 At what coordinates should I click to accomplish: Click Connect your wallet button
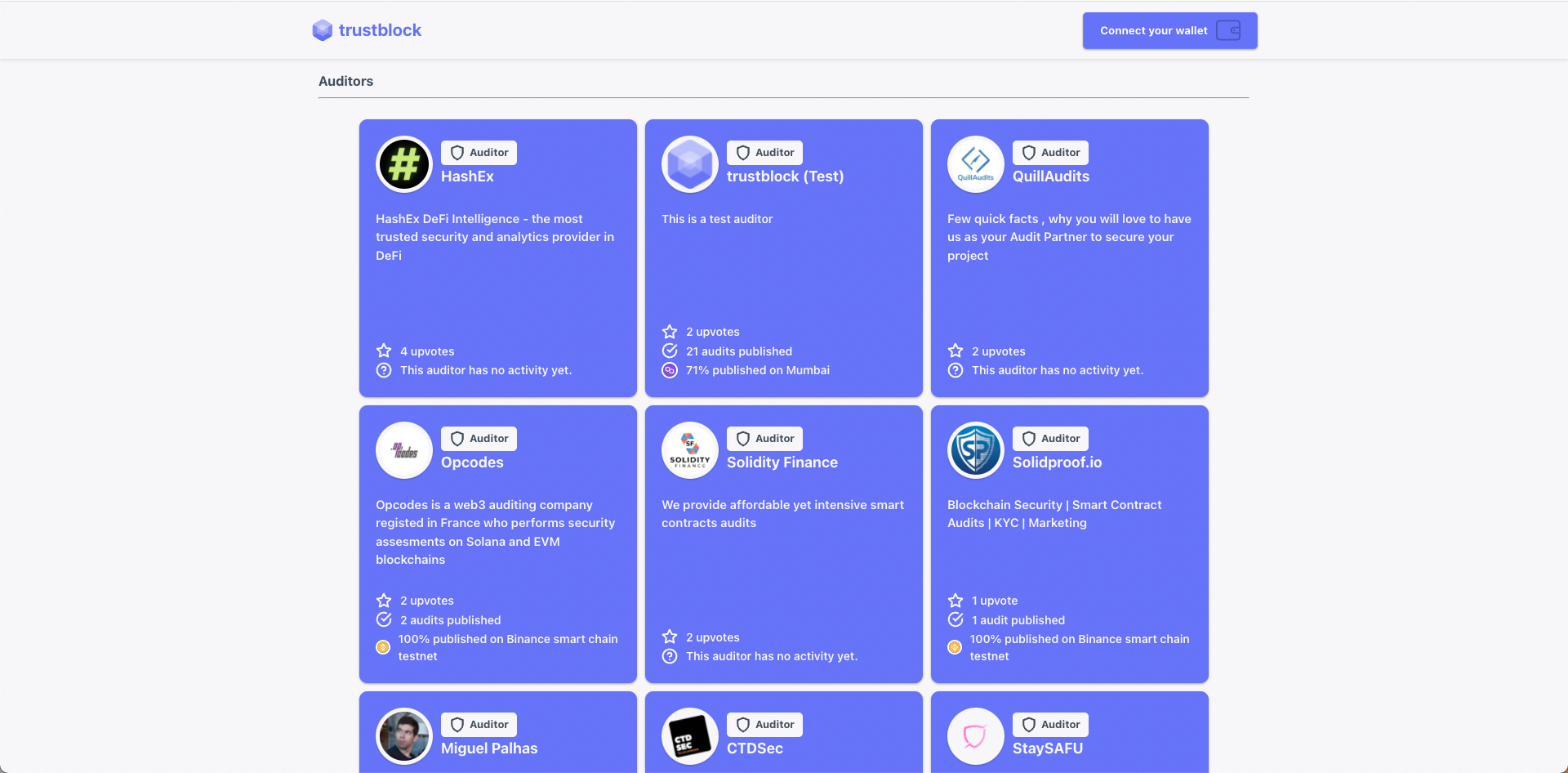tap(1169, 30)
